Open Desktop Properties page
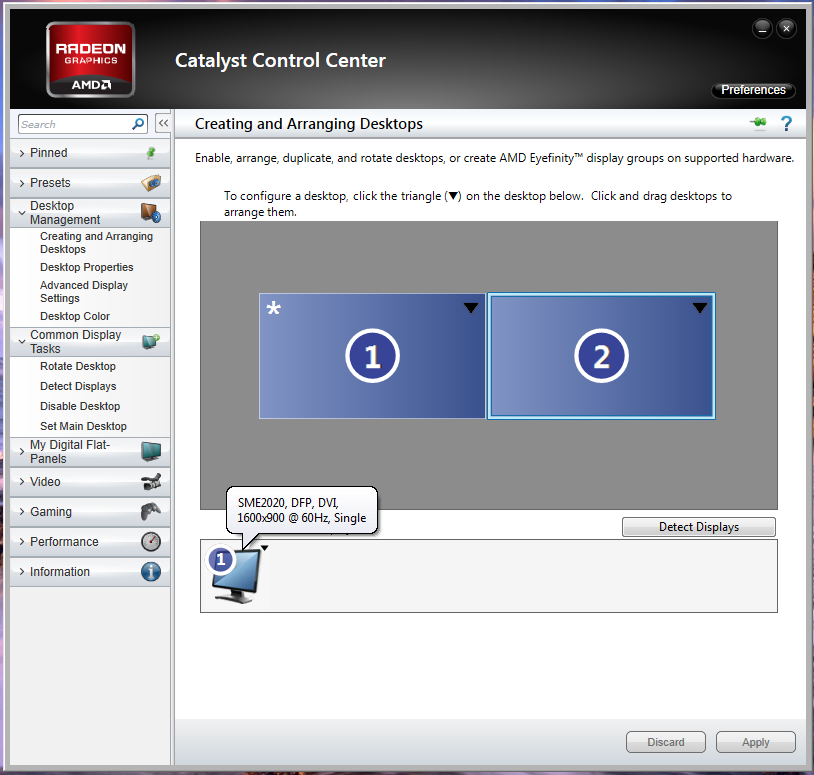This screenshot has width=814, height=775. pyautogui.click(x=87, y=267)
